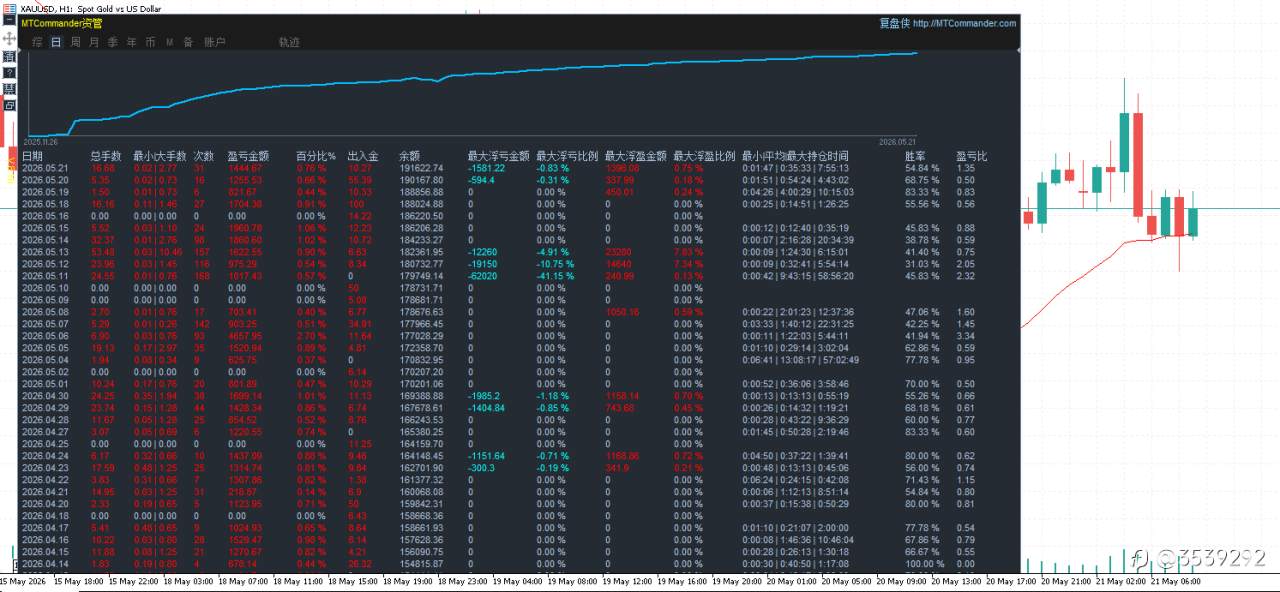Open the 账户 account tab
The width and height of the screenshot is (1280, 592).
click(214, 42)
